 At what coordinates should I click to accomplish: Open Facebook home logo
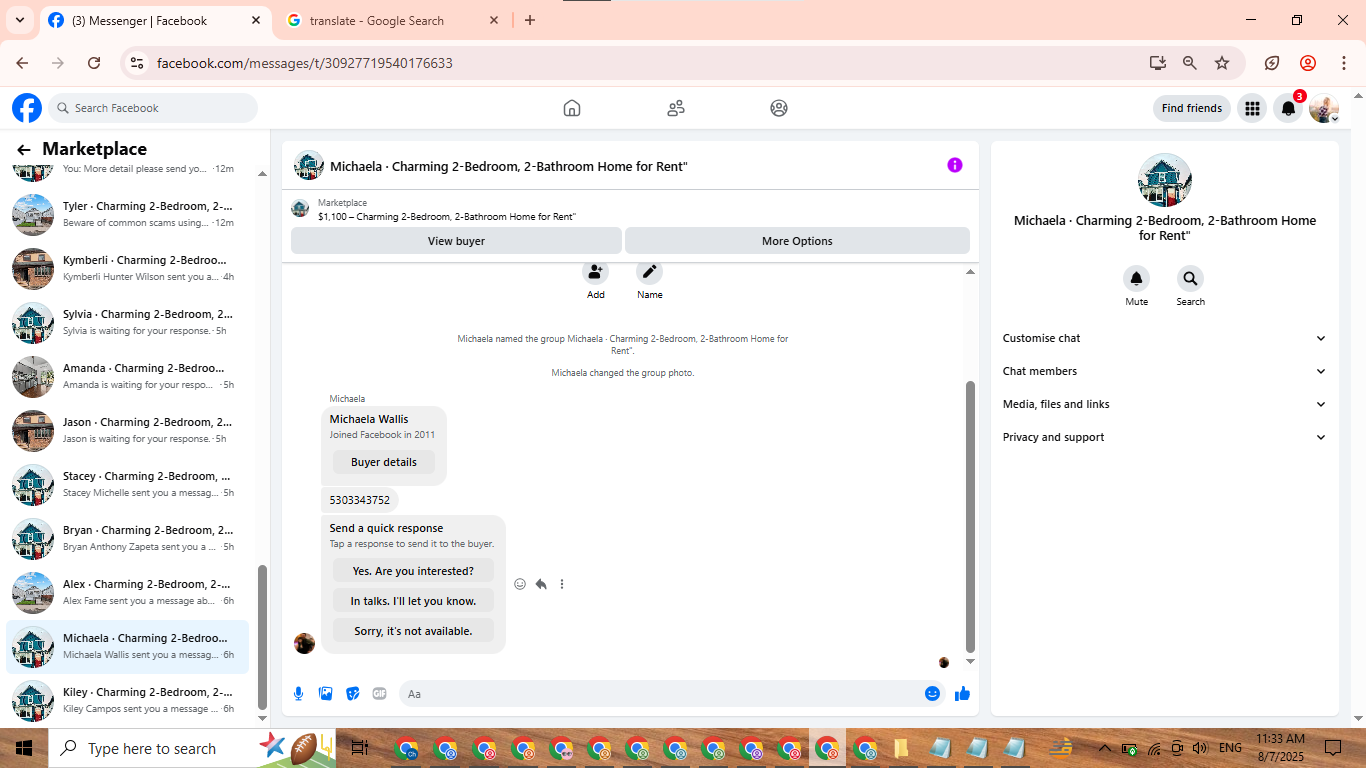pos(27,108)
